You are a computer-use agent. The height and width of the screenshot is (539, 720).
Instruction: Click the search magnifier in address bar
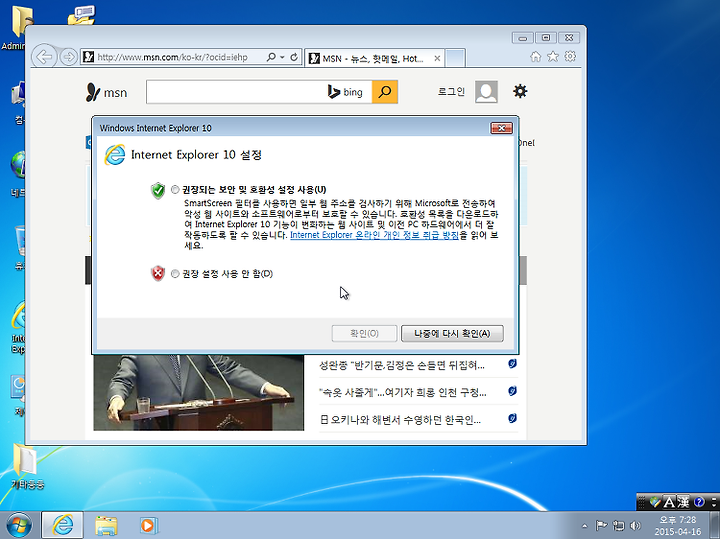click(271, 57)
